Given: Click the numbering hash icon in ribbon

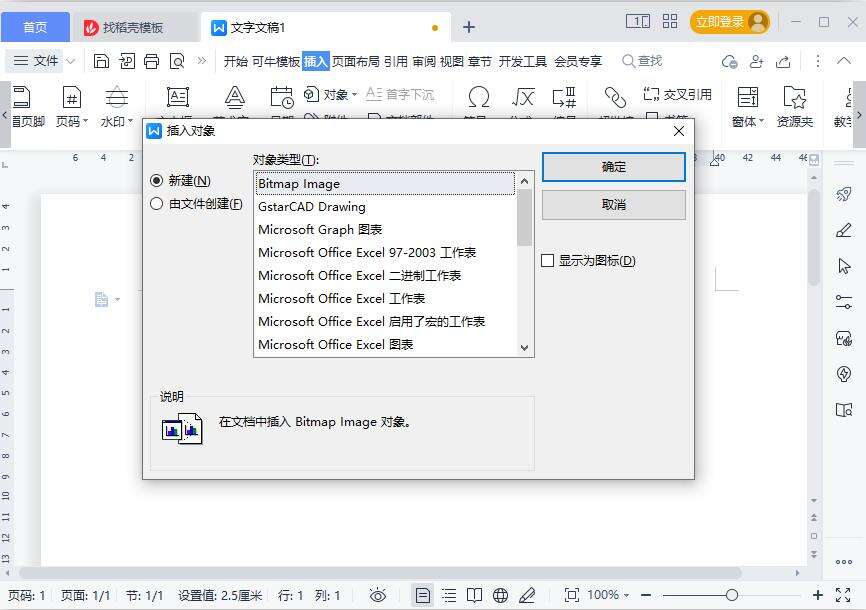Looking at the screenshot, I should click(564, 97).
